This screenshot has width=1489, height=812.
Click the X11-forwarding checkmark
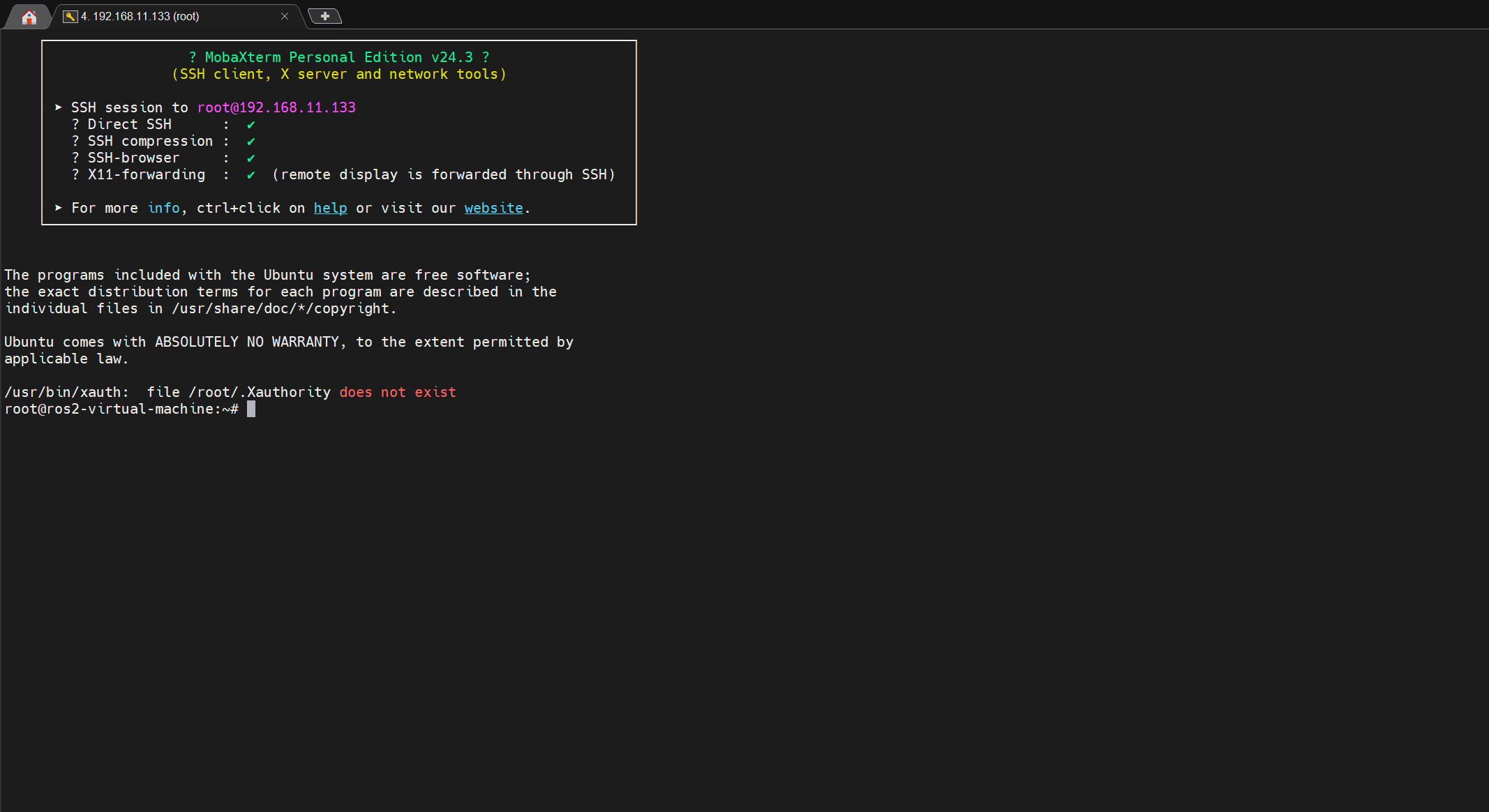click(x=251, y=175)
